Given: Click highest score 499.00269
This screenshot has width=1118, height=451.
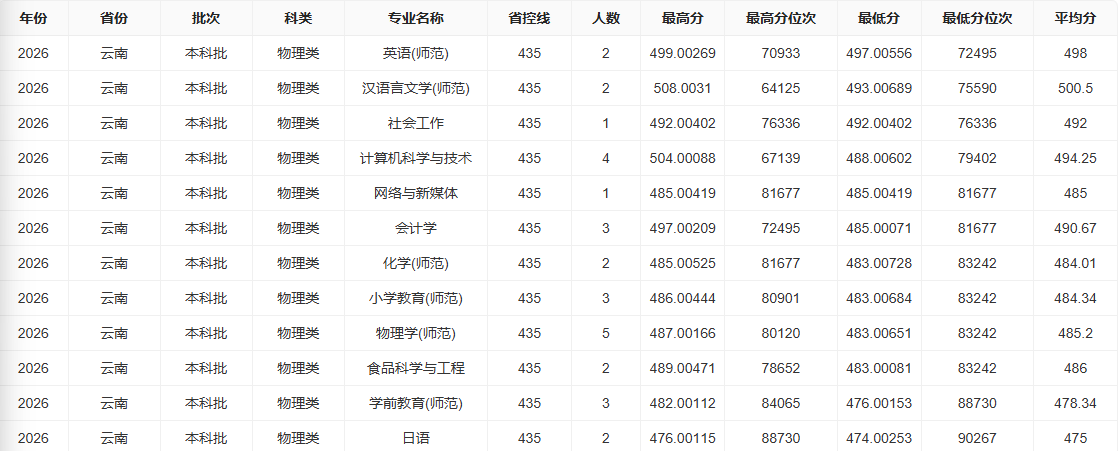Looking at the screenshot, I should tap(682, 53).
